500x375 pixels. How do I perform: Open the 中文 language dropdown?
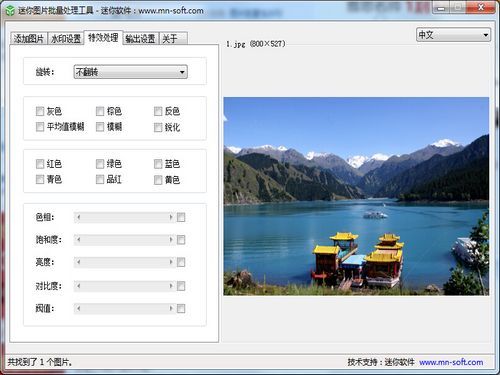coord(453,35)
